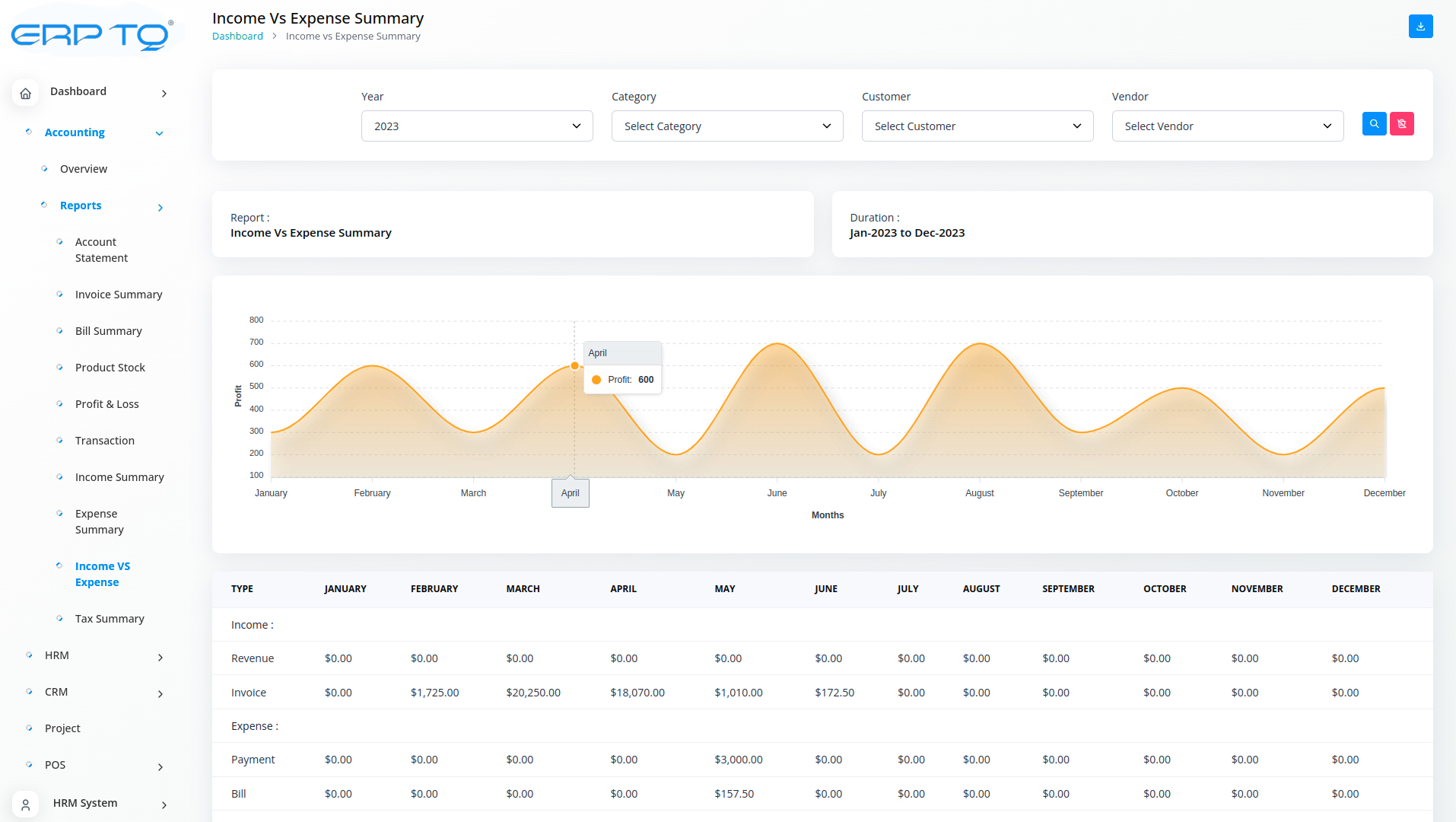Open the Select Vendor dropdown
The width and height of the screenshot is (1456, 822).
pyautogui.click(x=1227, y=126)
